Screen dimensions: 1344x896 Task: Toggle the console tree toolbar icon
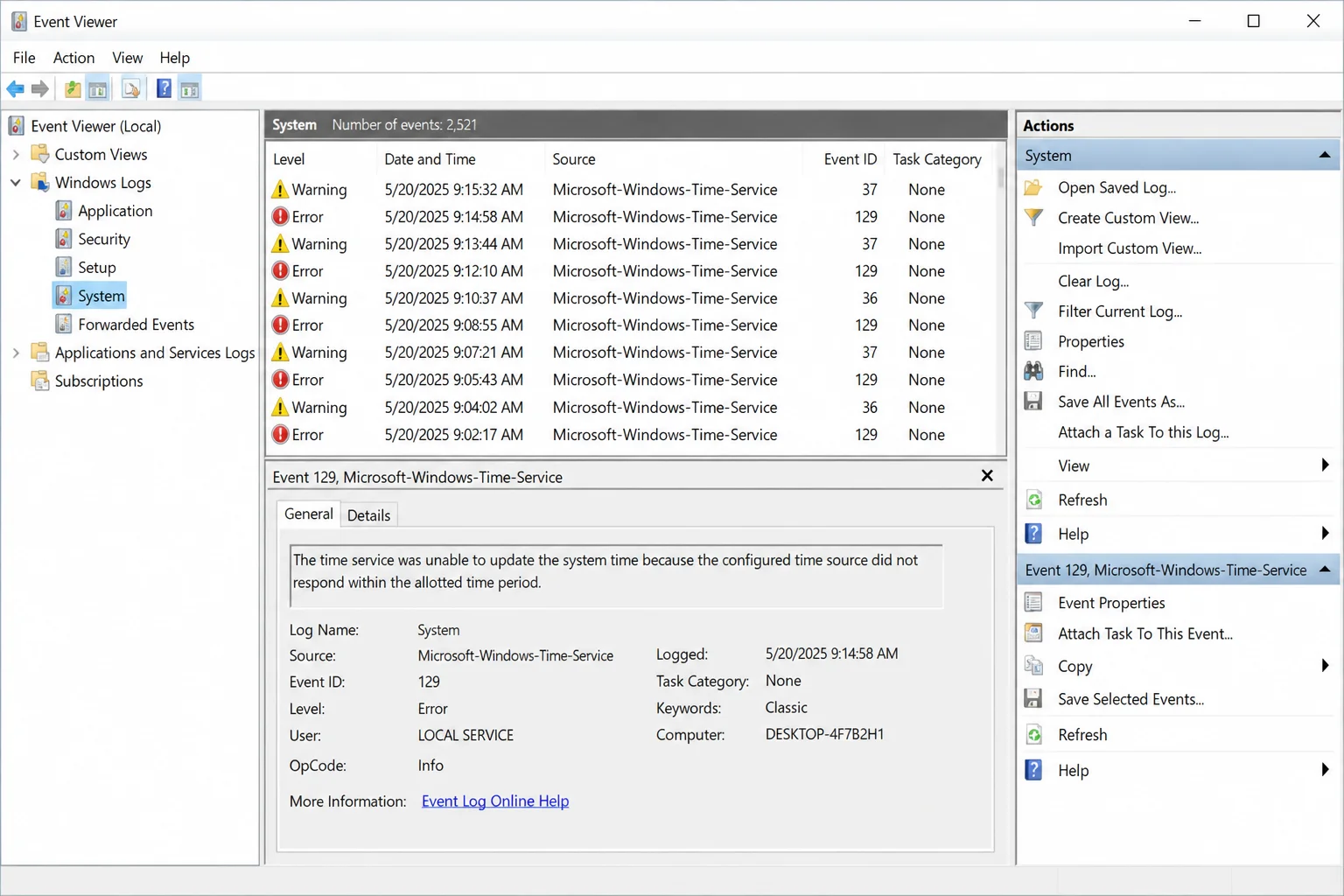click(98, 89)
